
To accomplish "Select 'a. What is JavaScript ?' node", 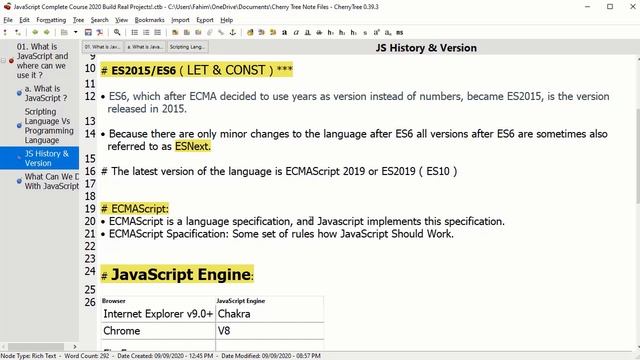I will point(46,93).
